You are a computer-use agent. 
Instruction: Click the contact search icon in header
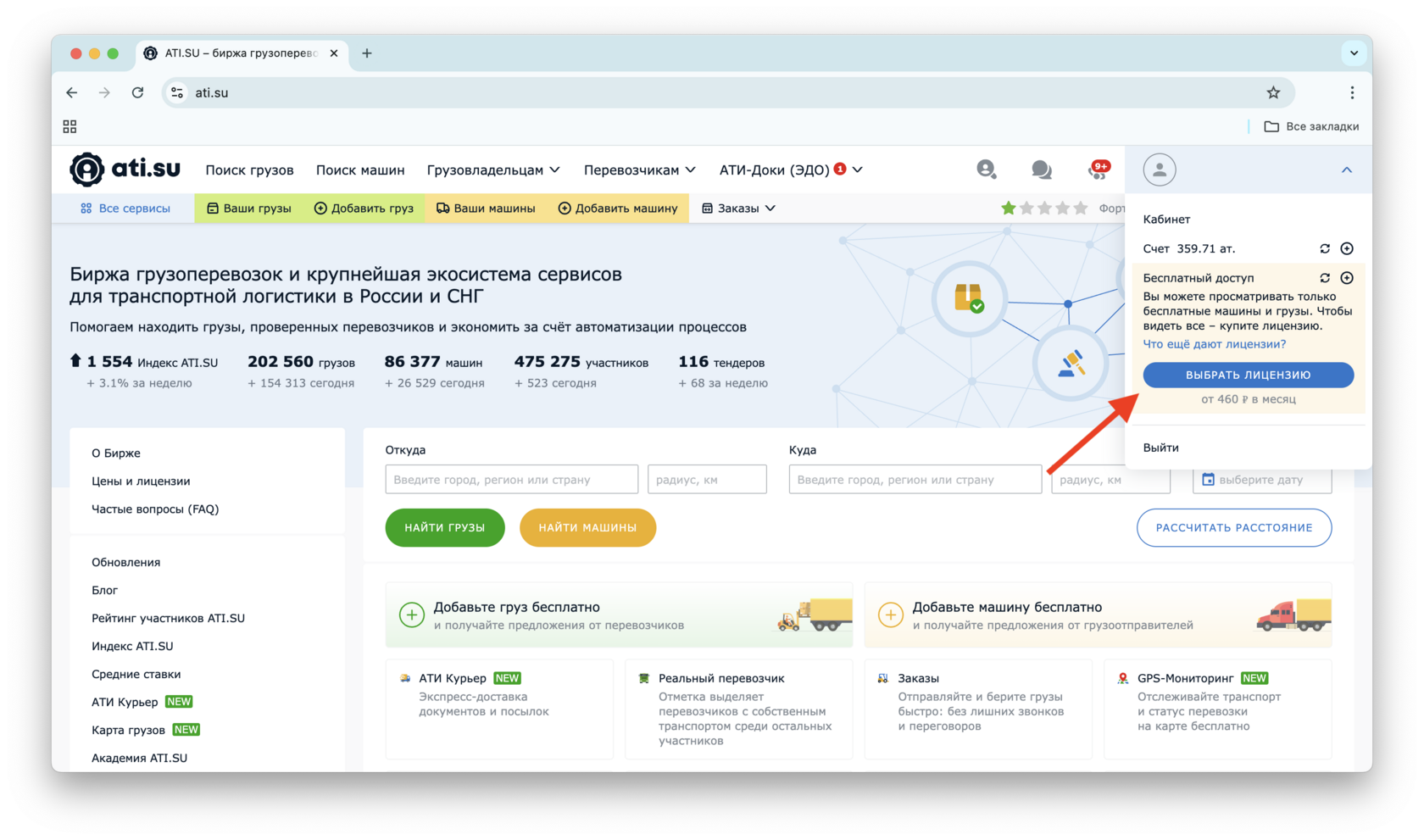point(986,170)
